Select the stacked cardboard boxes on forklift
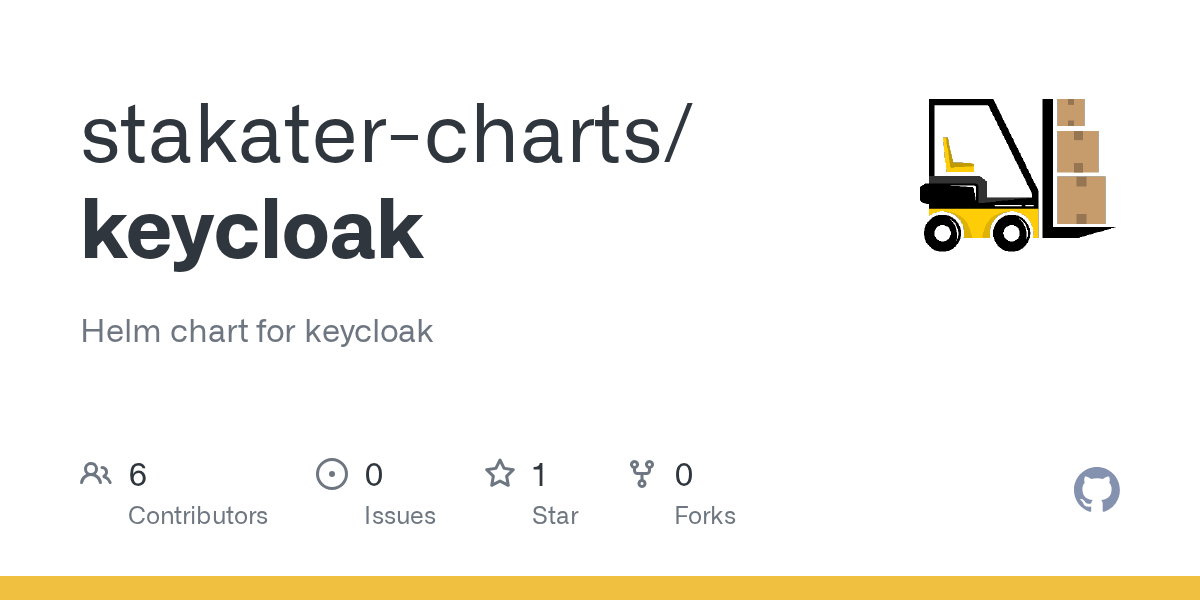 (1080, 160)
